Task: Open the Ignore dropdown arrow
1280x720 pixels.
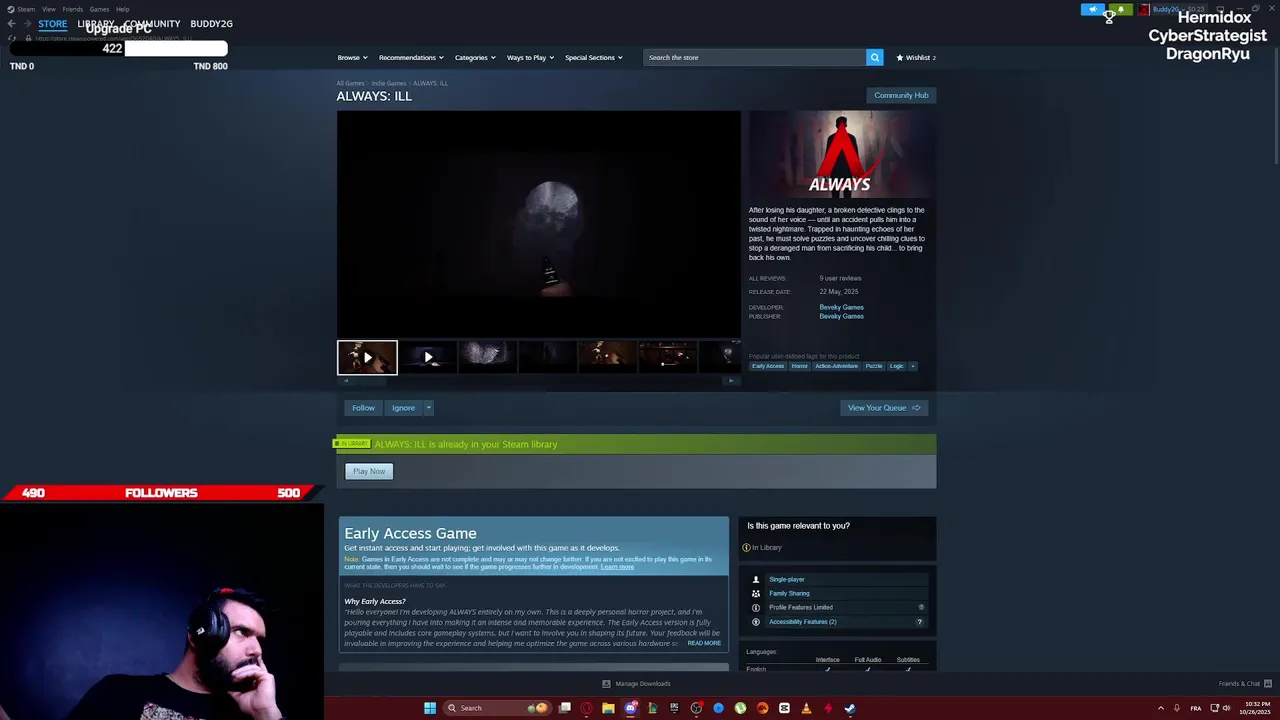Action: pyautogui.click(x=428, y=408)
